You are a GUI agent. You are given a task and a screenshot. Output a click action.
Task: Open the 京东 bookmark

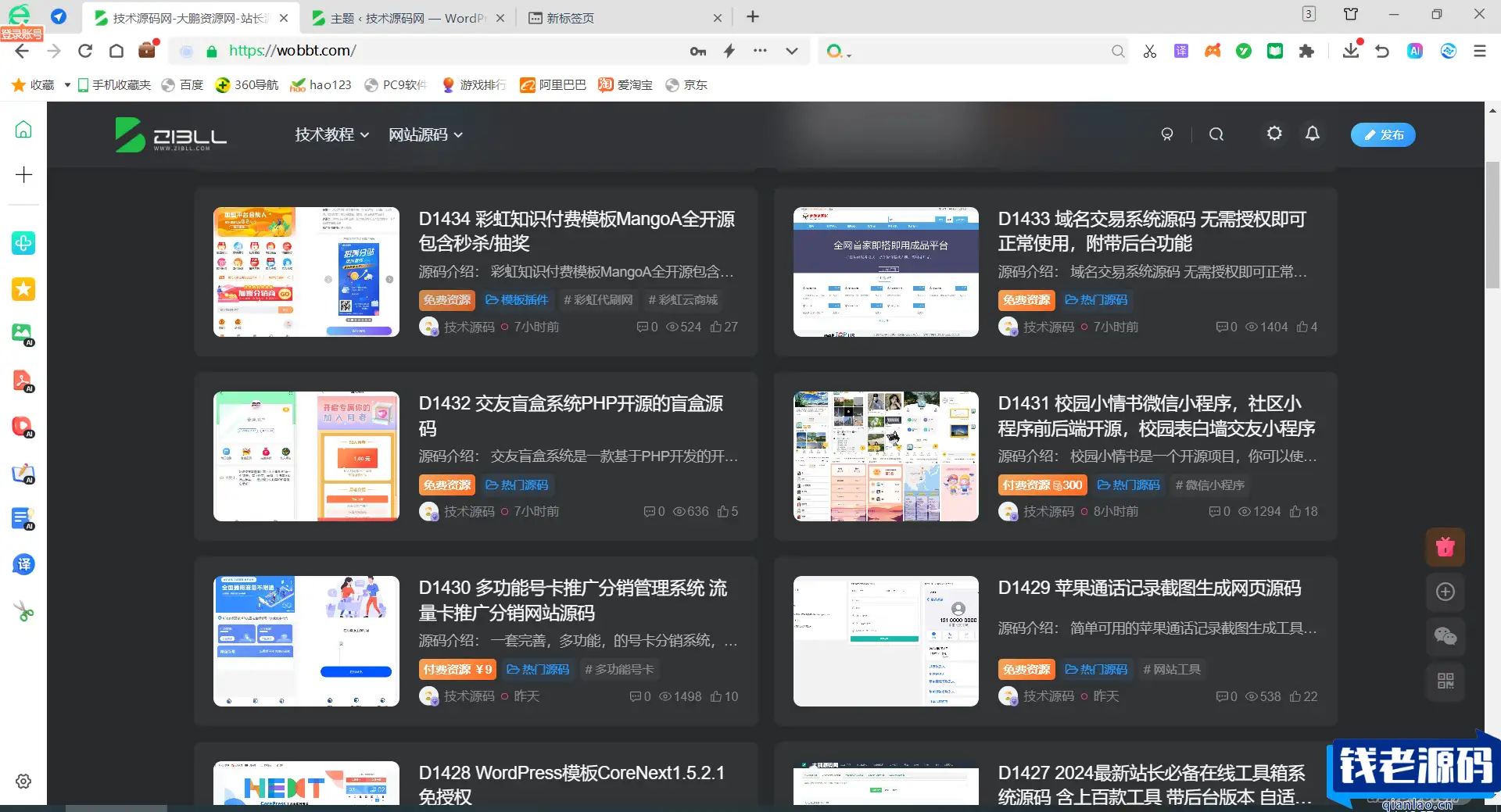point(686,85)
